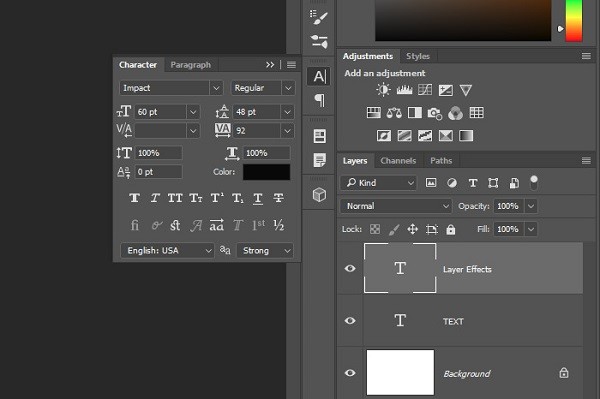Open the Strong anti-aliasing dropdown

265,251
